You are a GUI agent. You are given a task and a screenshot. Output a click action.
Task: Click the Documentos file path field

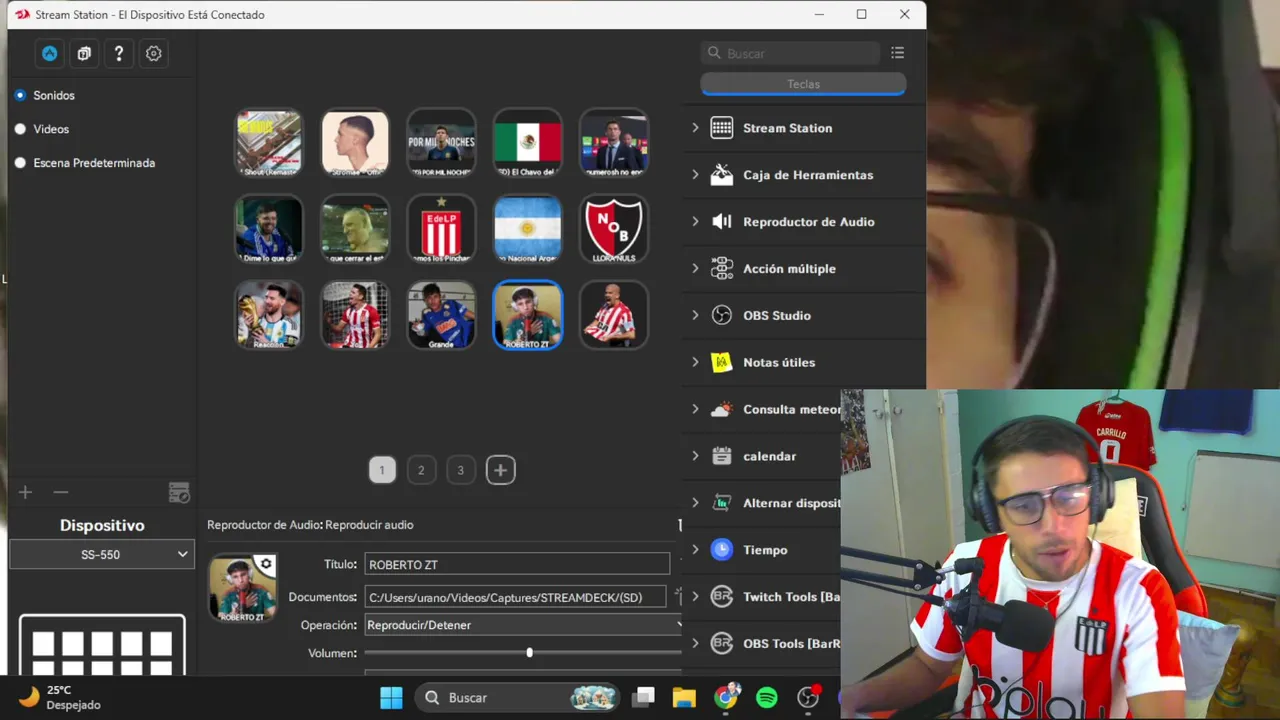pos(515,598)
